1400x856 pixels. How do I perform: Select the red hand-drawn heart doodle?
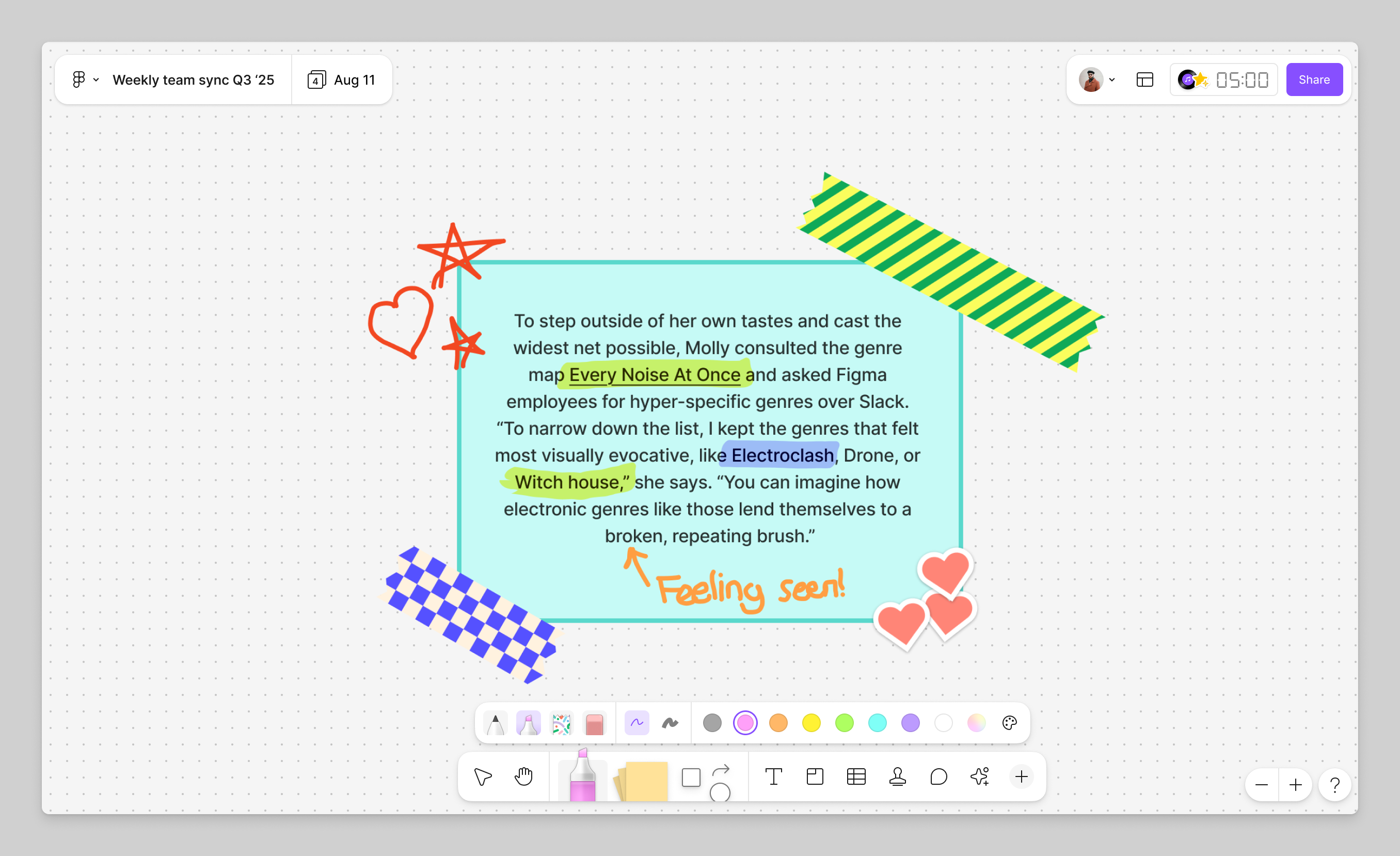tap(400, 322)
